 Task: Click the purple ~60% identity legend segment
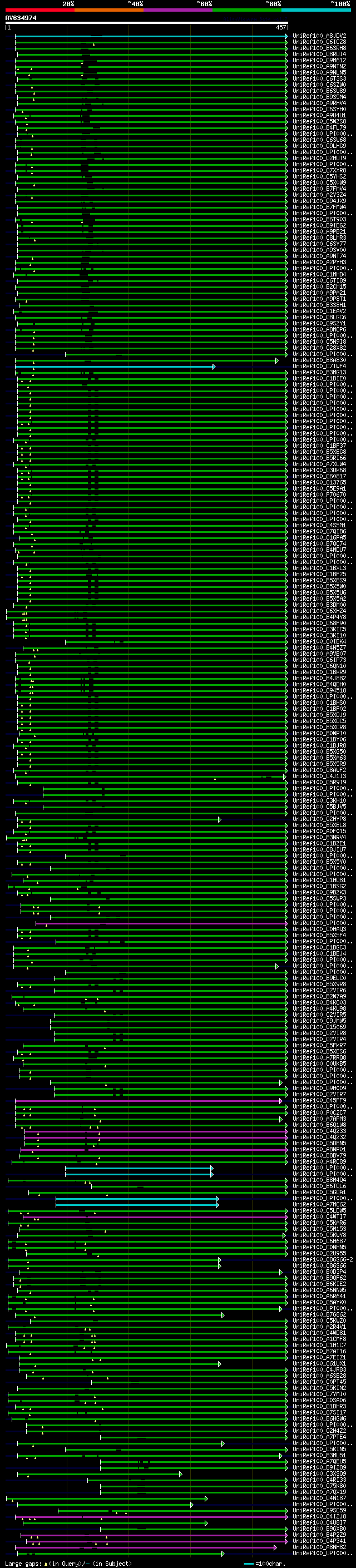179,10
